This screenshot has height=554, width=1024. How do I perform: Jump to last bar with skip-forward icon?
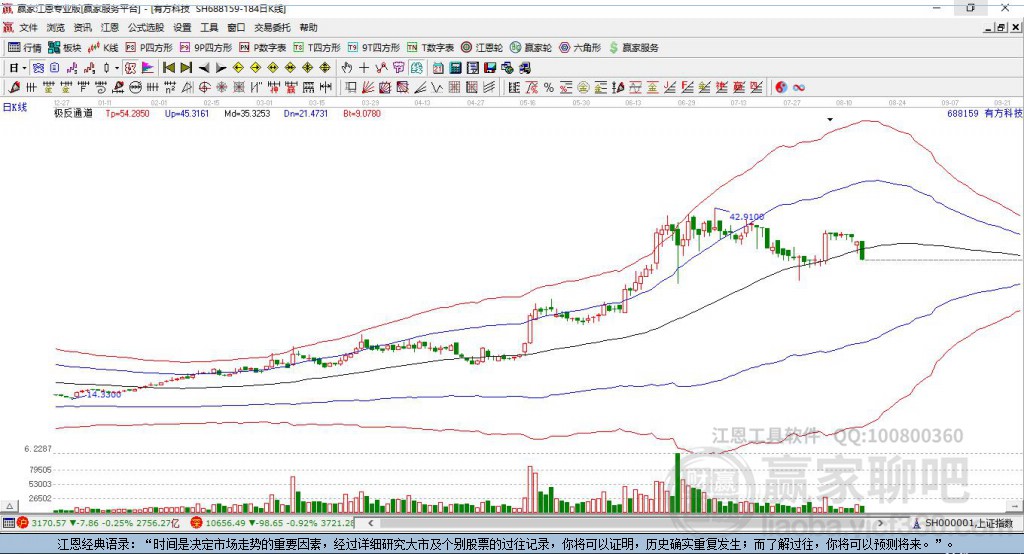click(186, 68)
